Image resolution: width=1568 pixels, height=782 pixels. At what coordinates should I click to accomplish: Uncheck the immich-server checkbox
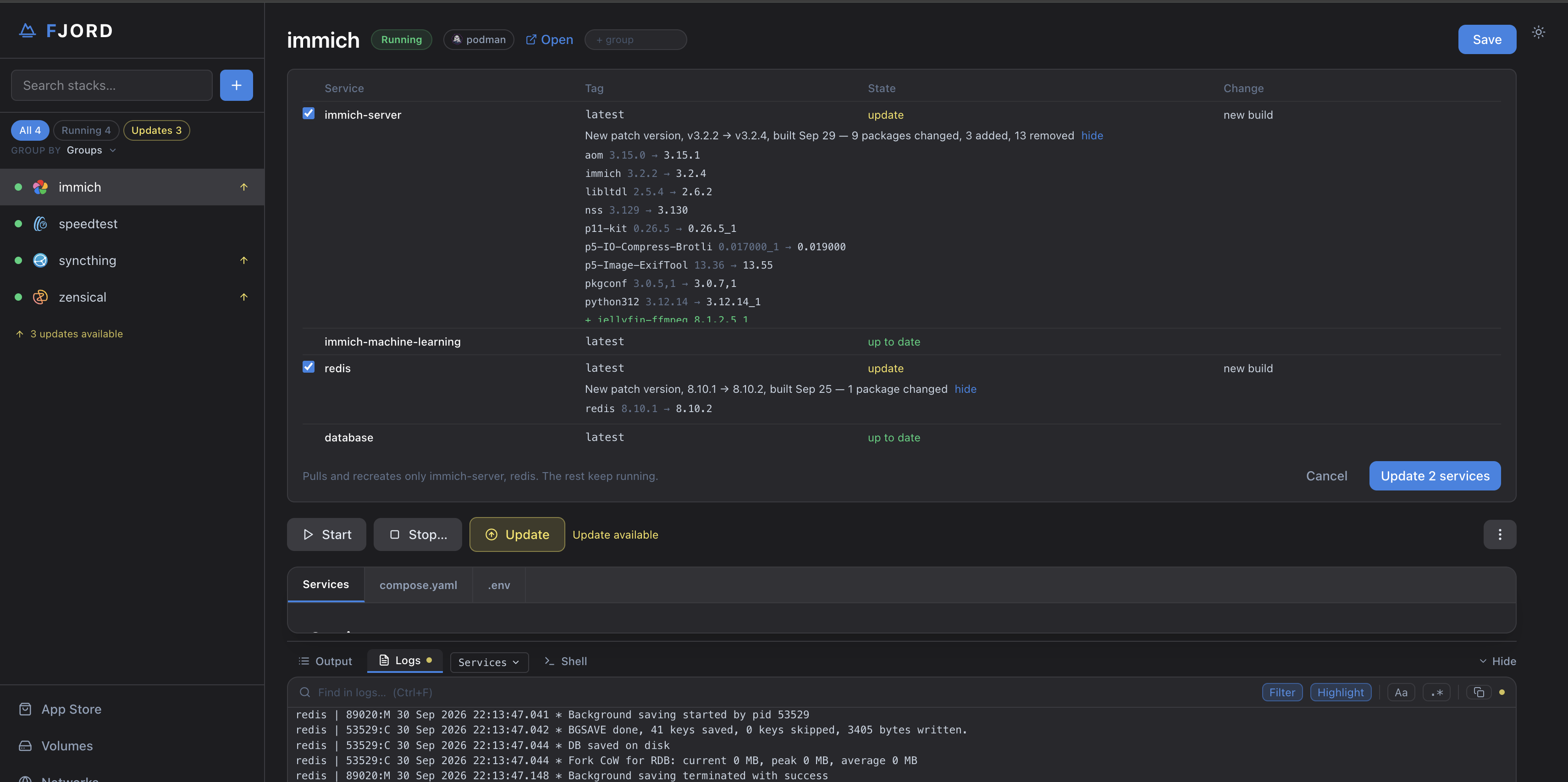click(309, 114)
